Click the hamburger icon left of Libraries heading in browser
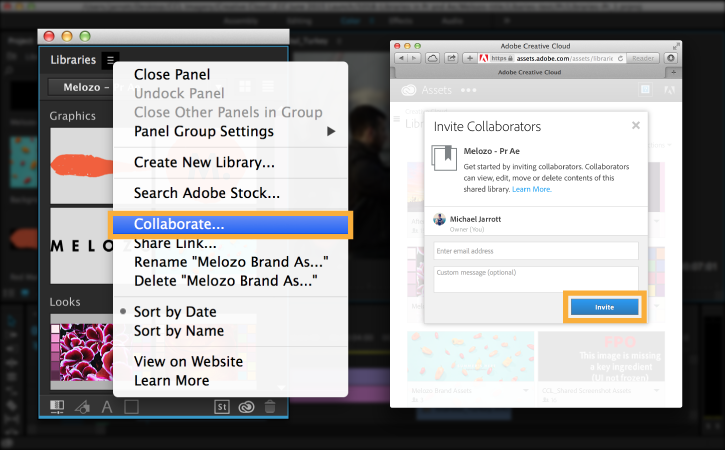This screenshot has height=450, width=725. point(396,119)
